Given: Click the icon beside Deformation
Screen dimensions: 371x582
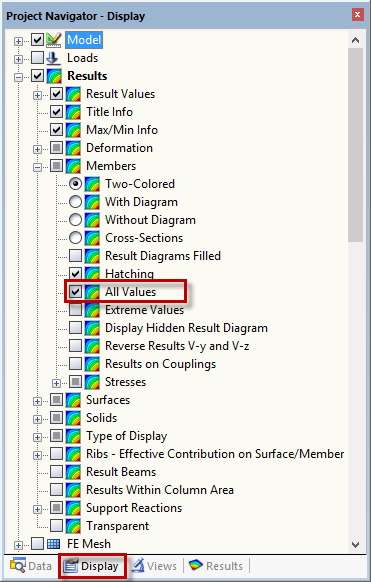Looking at the screenshot, I should [73, 148].
